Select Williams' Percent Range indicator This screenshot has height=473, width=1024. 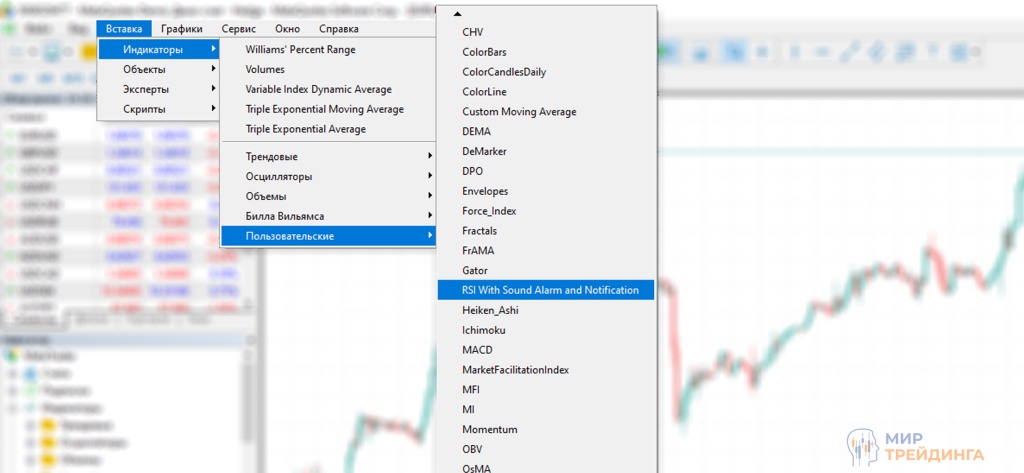pyautogui.click(x=300, y=49)
